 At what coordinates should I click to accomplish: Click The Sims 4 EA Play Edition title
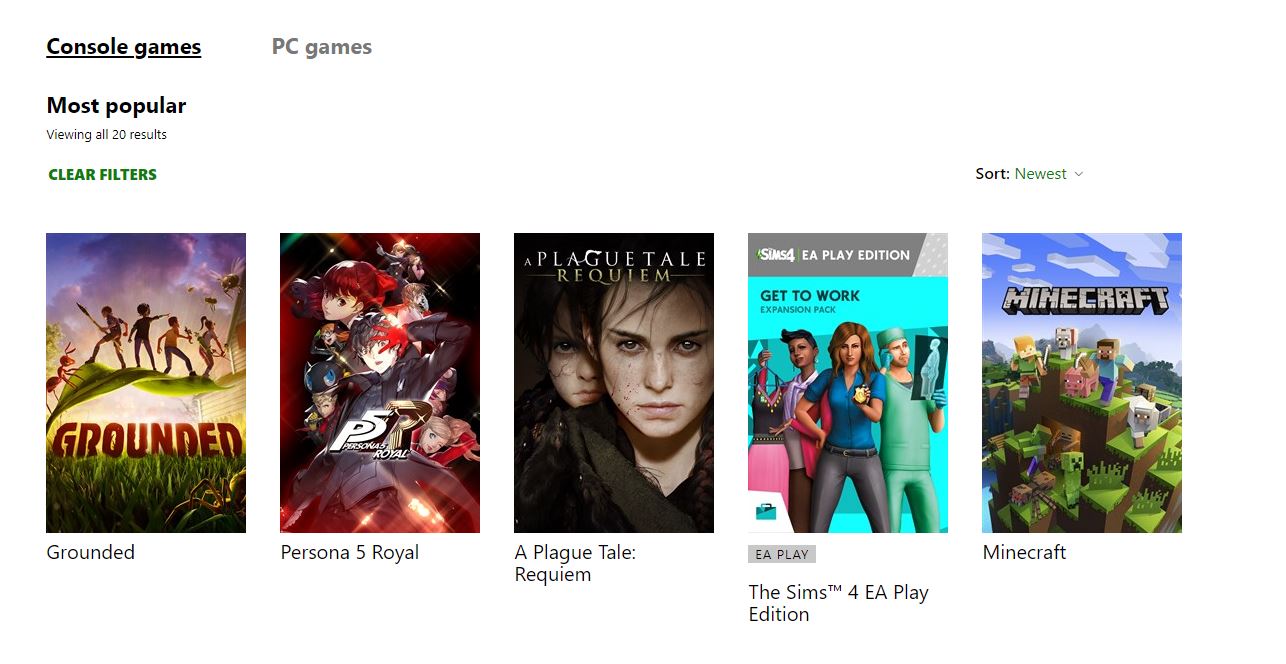pyautogui.click(x=839, y=603)
